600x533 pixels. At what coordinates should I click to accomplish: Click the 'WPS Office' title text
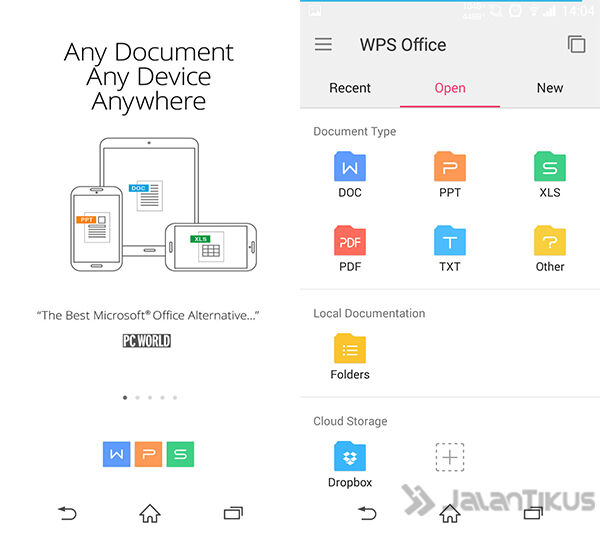(x=403, y=45)
